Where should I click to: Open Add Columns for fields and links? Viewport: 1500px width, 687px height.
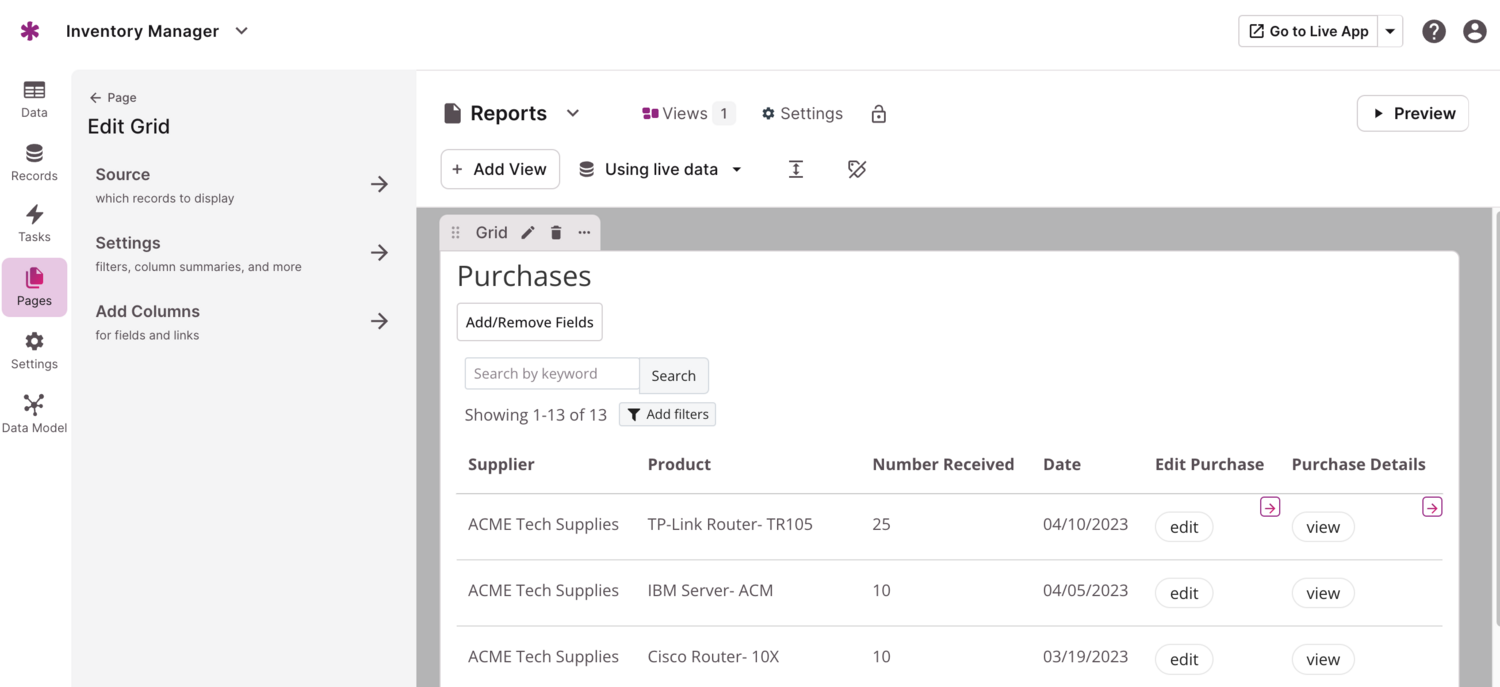[242, 321]
